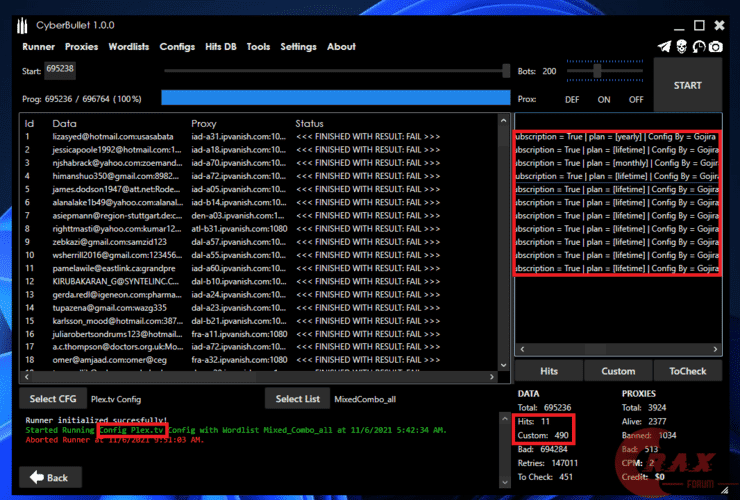Click the log panel down scroll arrow
Viewport: 740px width, 500px height.
tap(505, 482)
